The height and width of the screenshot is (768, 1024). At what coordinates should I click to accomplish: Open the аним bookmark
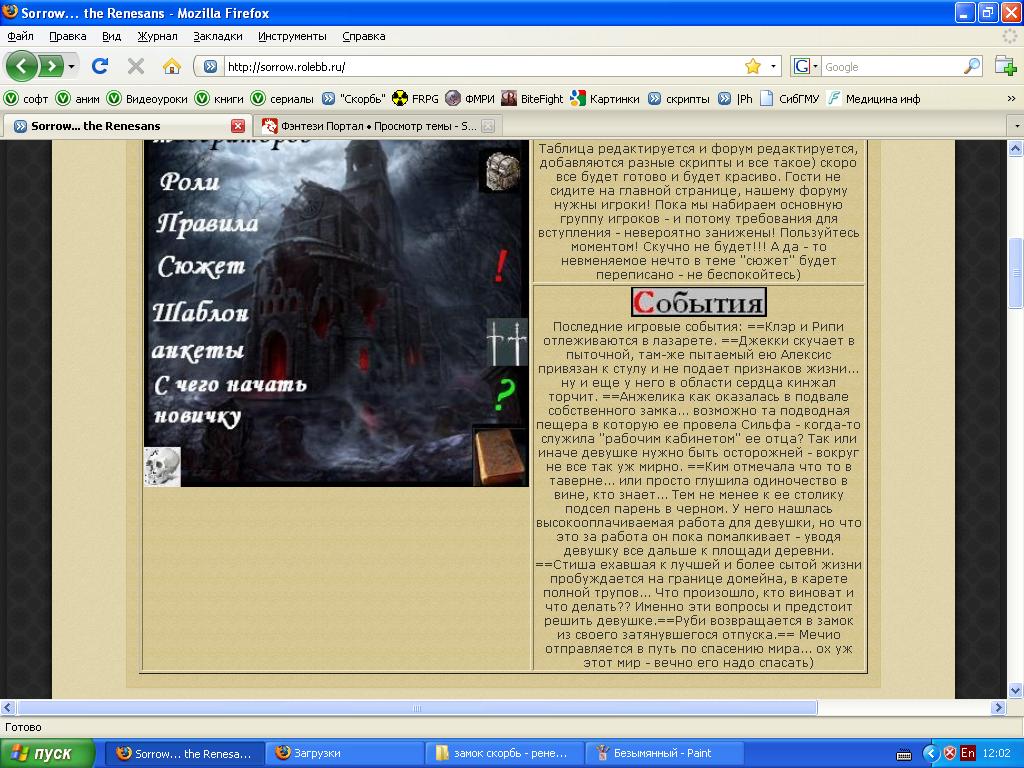click(x=78, y=99)
